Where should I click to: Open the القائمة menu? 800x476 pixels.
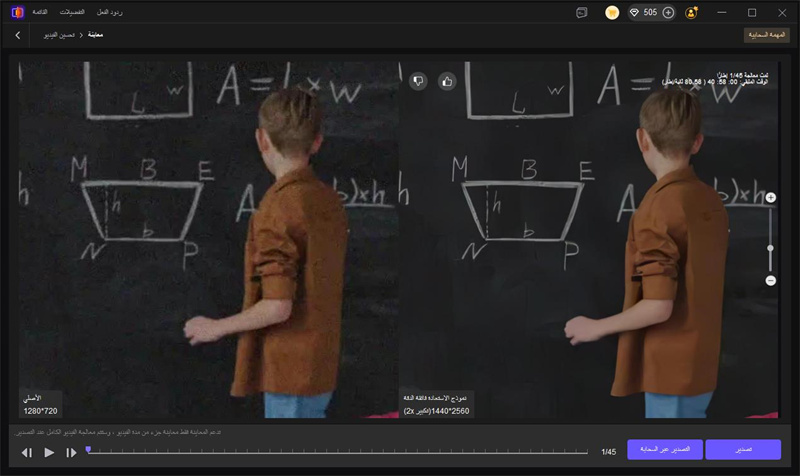coord(41,12)
